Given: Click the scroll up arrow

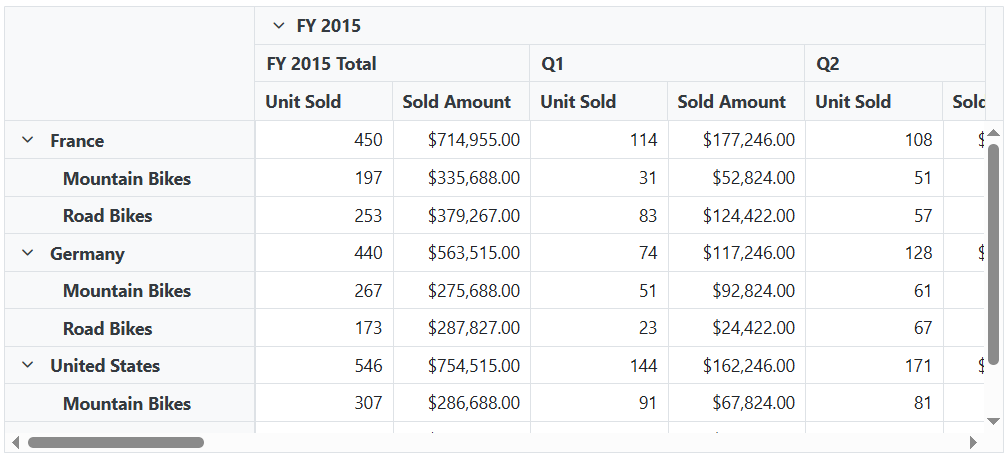Looking at the screenshot, I should 993,133.
